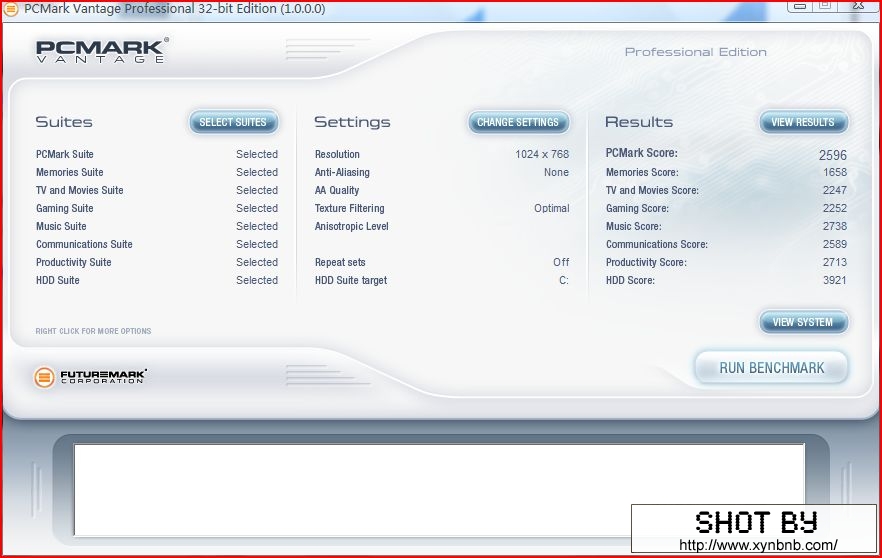The width and height of the screenshot is (882, 558).
Task: Click the TV and Movies Score 2247
Action: coord(835,190)
